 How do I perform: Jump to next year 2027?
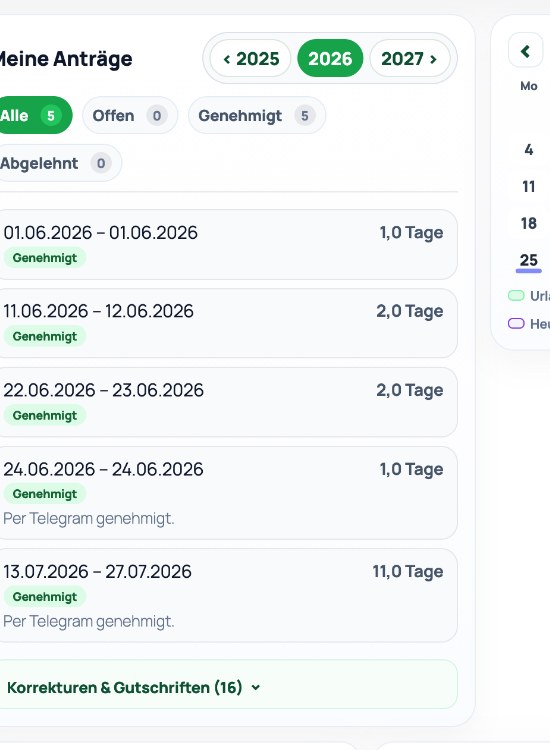[410, 58]
